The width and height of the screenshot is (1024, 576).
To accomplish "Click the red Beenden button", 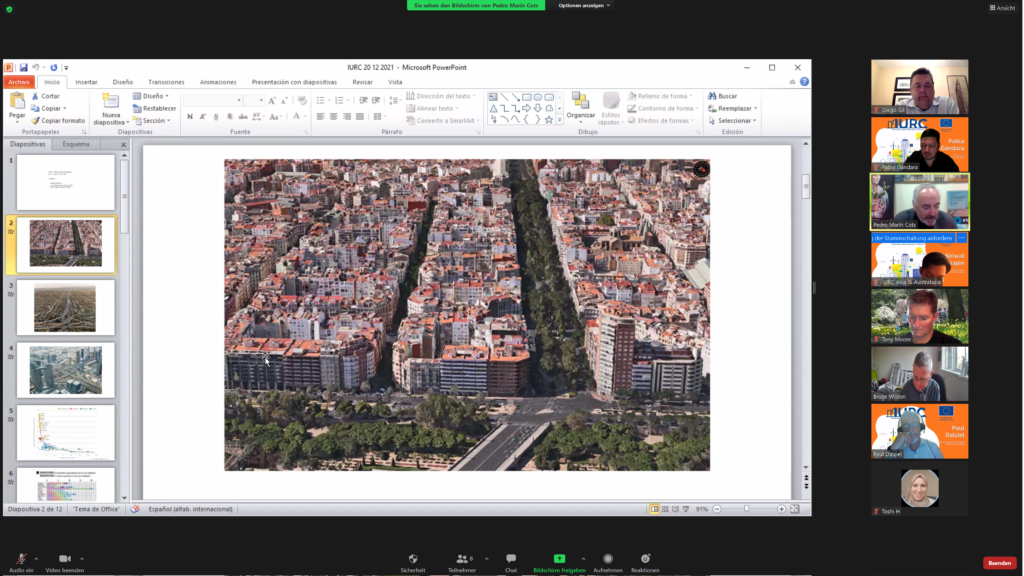I will pos(999,563).
